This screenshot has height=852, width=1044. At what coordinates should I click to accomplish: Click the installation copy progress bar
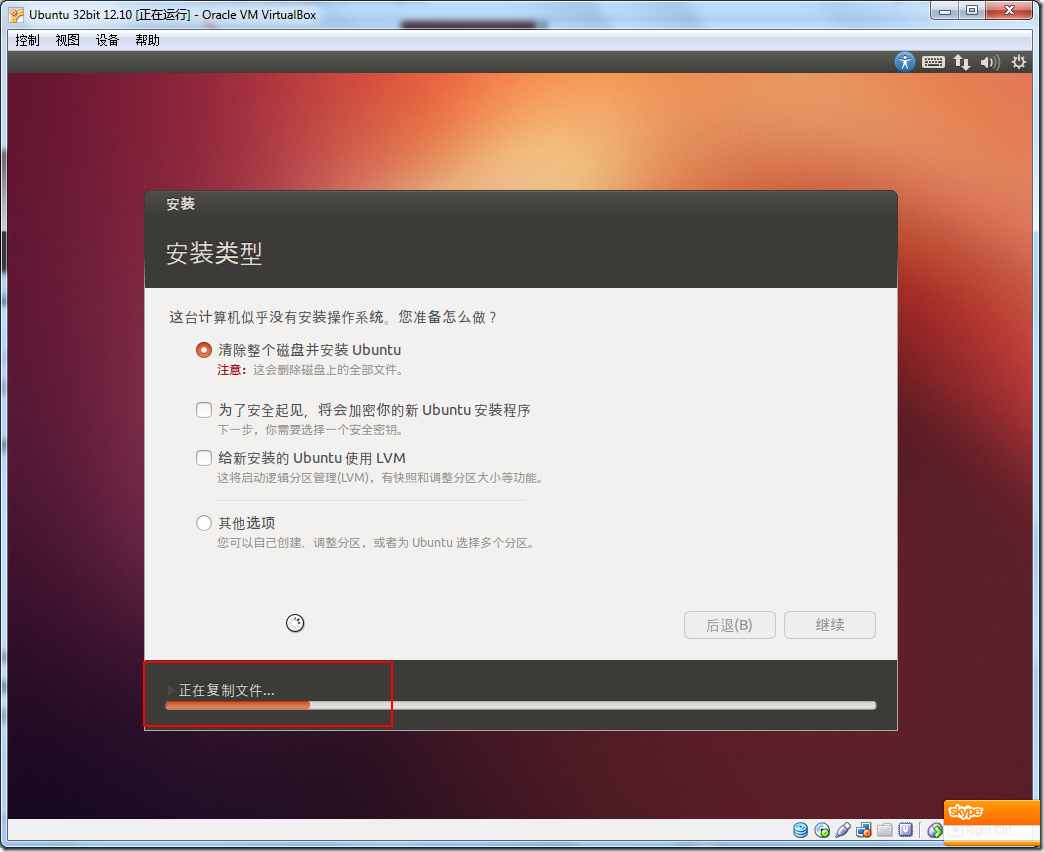[x=521, y=706]
